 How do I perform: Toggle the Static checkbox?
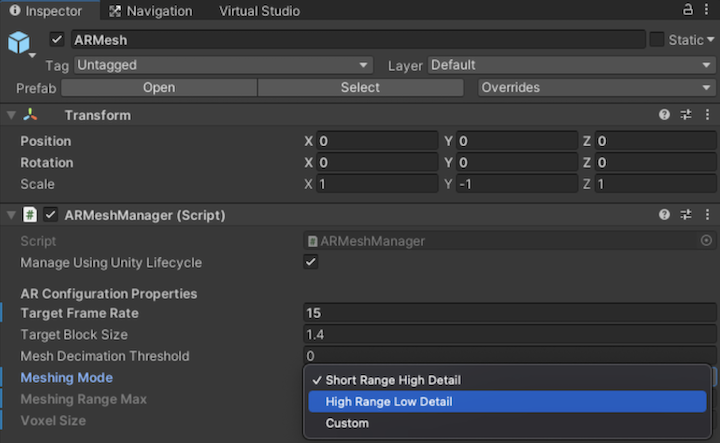tap(657, 40)
